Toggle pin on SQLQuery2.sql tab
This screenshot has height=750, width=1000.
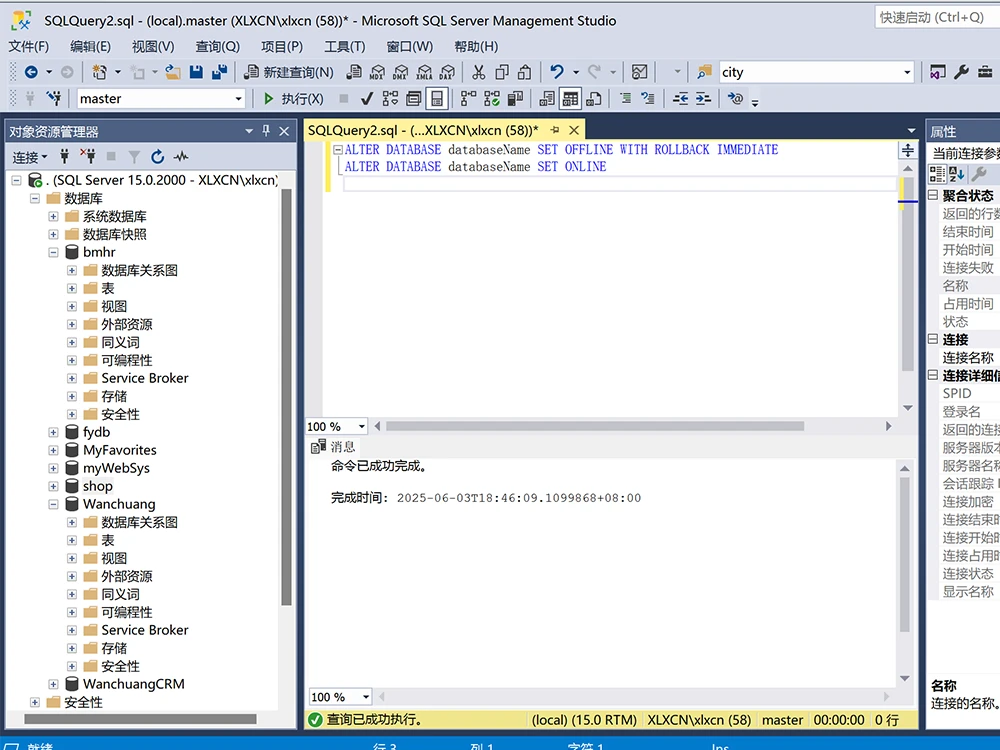(555, 130)
